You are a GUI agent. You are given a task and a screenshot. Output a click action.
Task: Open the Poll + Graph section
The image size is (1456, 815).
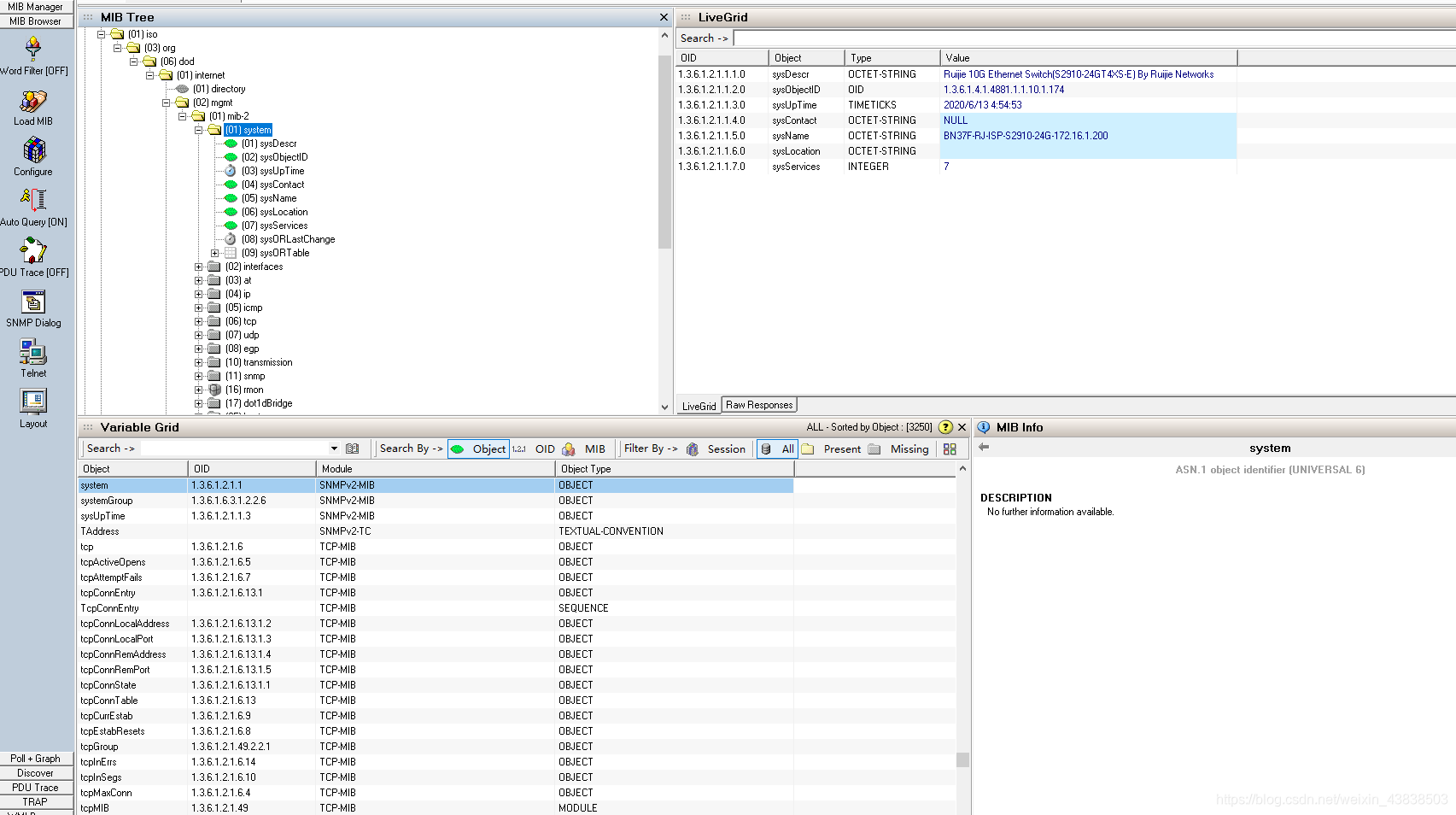tap(36, 759)
